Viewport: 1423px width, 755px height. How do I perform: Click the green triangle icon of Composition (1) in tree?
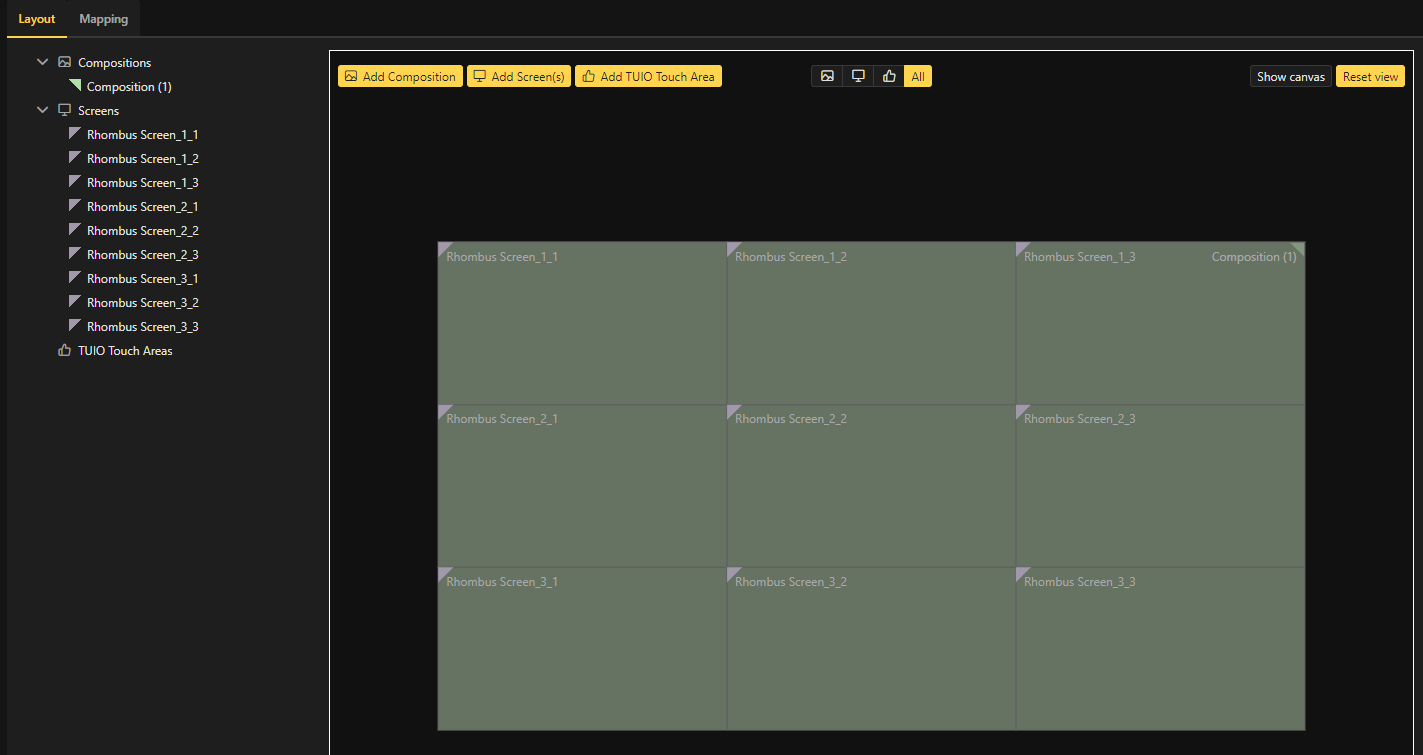[x=74, y=86]
